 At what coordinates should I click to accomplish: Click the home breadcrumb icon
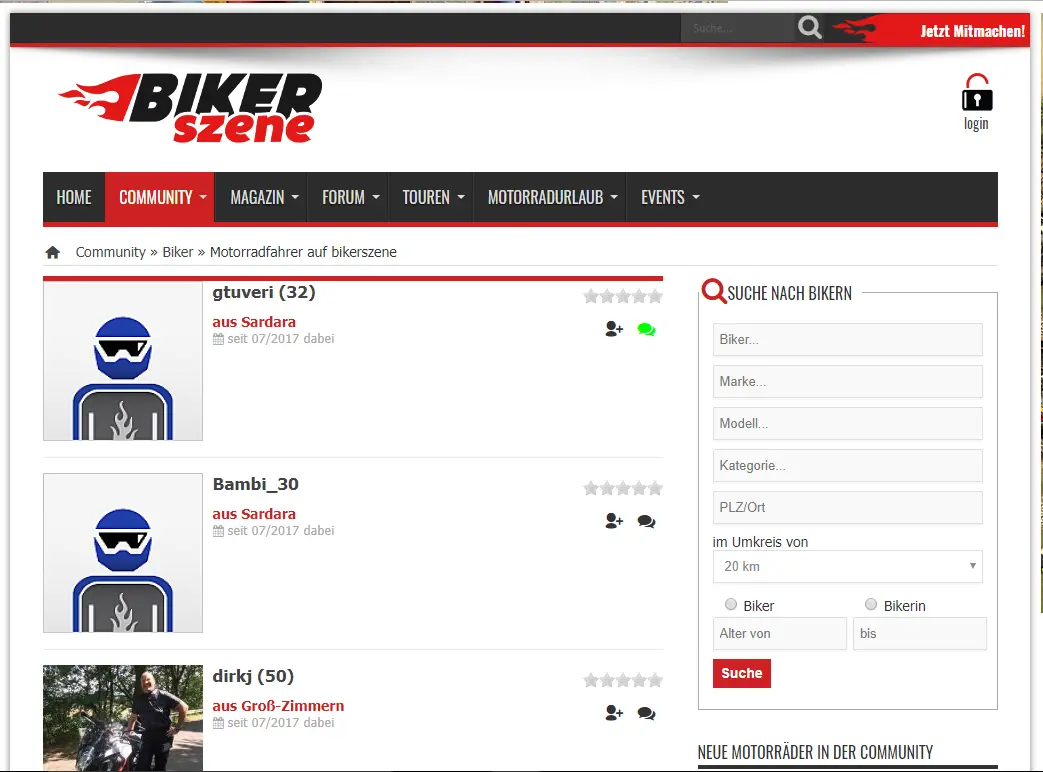click(x=53, y=252)
